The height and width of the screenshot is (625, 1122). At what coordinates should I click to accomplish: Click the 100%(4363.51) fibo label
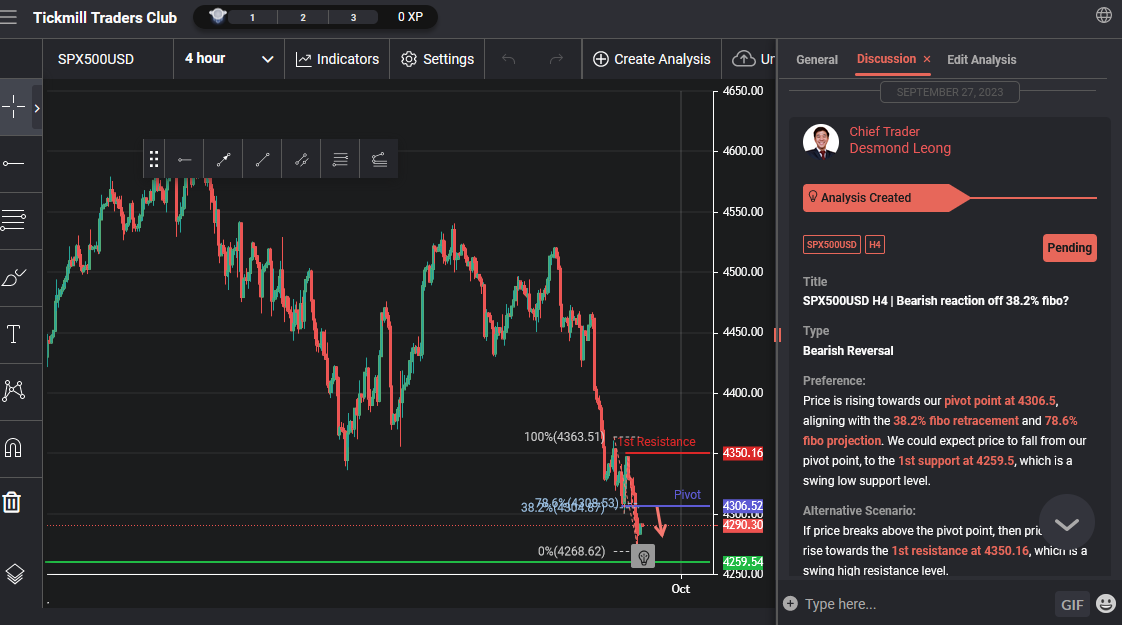(565, 437)
